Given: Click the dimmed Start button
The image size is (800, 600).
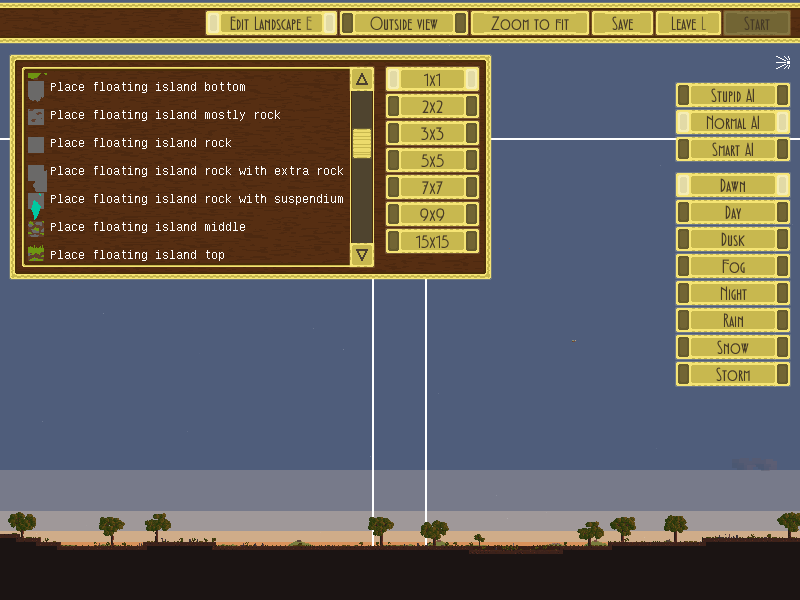Looking at the screenshot, I should (757, 23).
